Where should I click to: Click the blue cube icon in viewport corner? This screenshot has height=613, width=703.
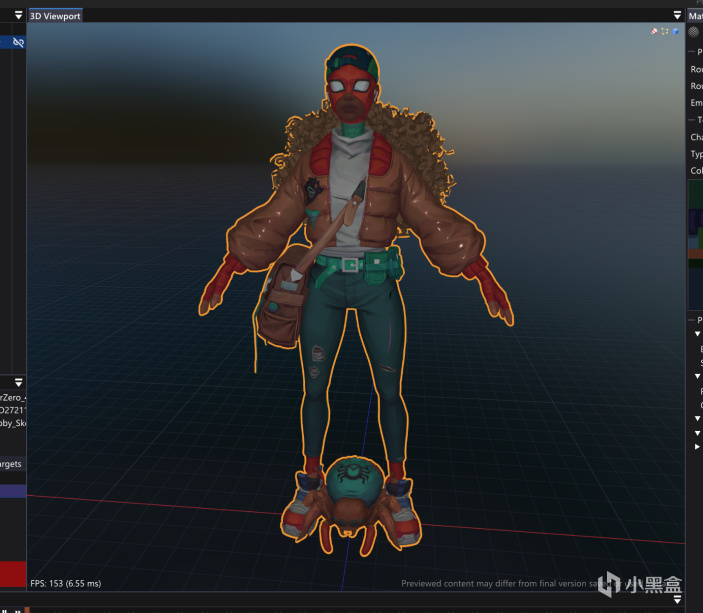(x=675, y=31)
